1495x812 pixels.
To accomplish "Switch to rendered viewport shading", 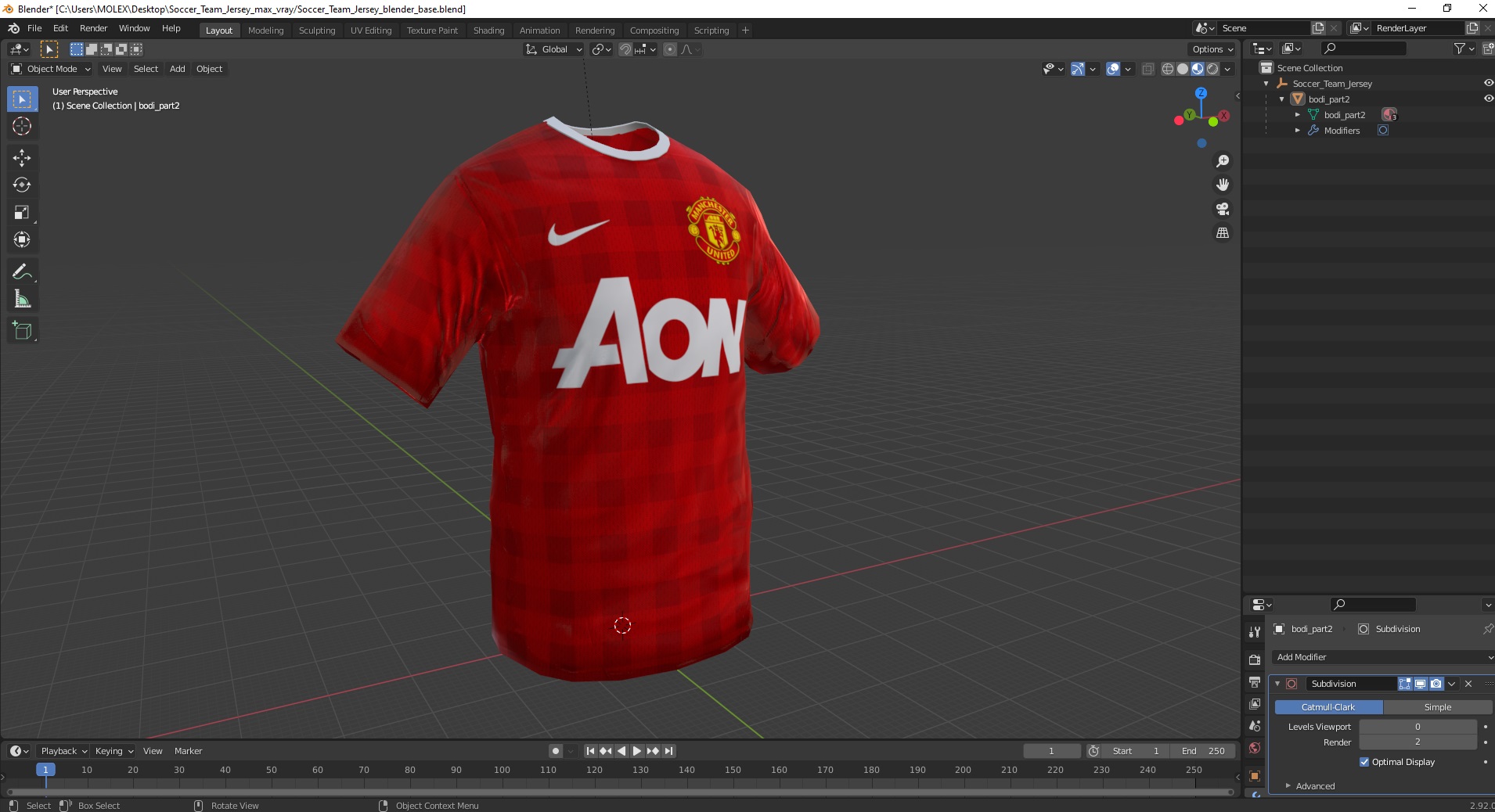I will click(x=1212, y=69).
